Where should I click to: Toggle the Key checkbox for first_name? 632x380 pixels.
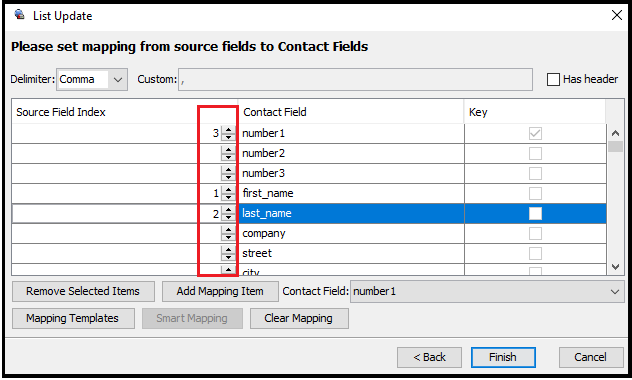tap(535, 193)
